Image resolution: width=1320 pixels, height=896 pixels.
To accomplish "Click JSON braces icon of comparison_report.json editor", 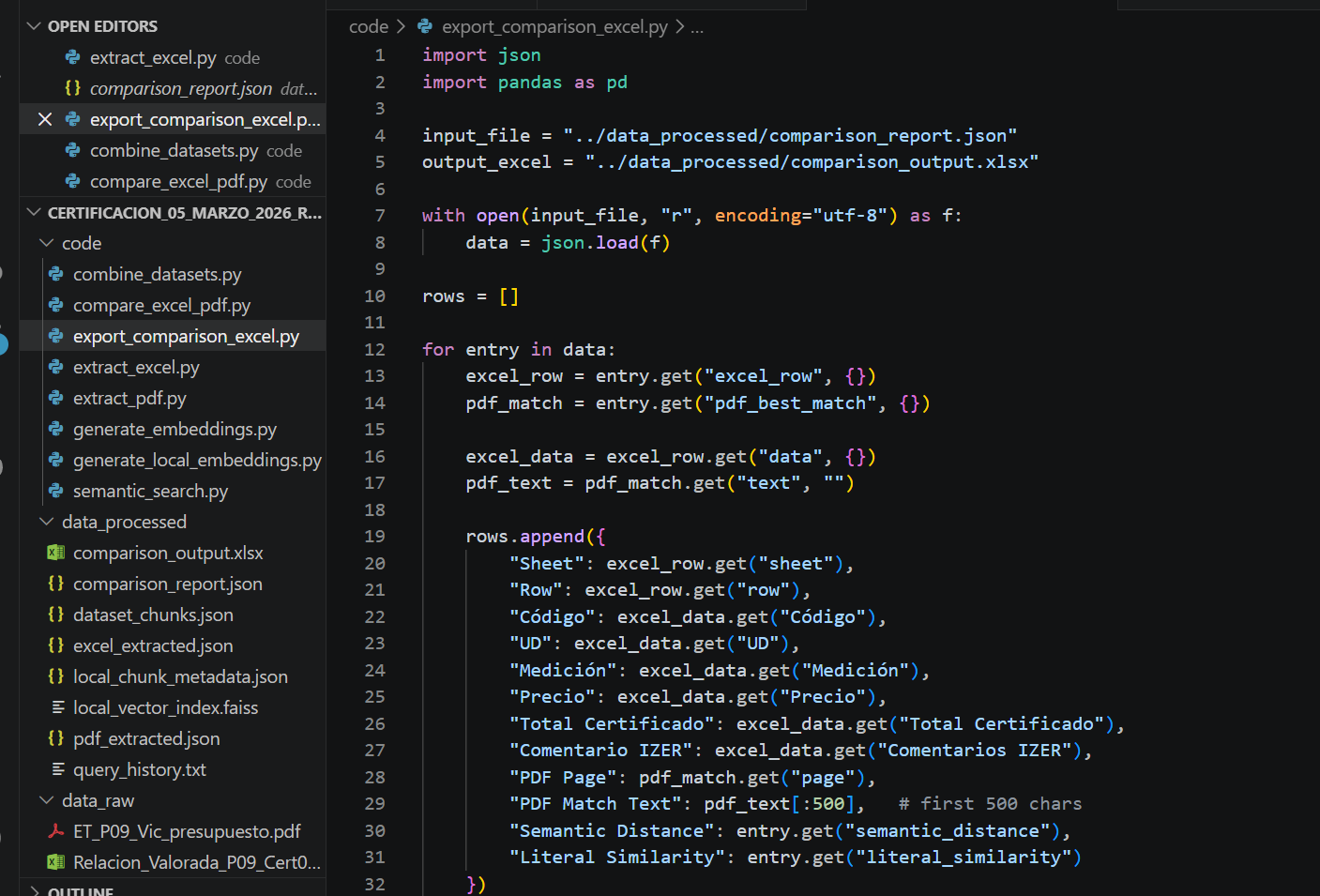I will click(x=72, y=88).
